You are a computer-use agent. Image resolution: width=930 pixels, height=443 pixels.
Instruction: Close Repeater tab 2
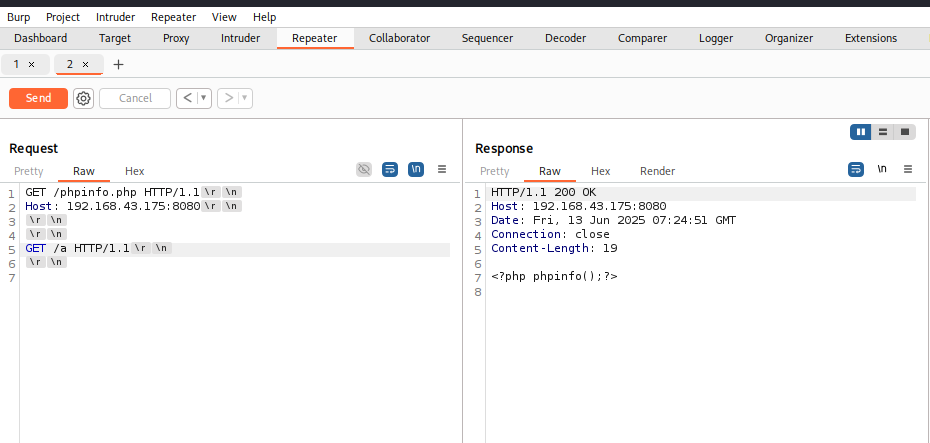coord(85,65)
